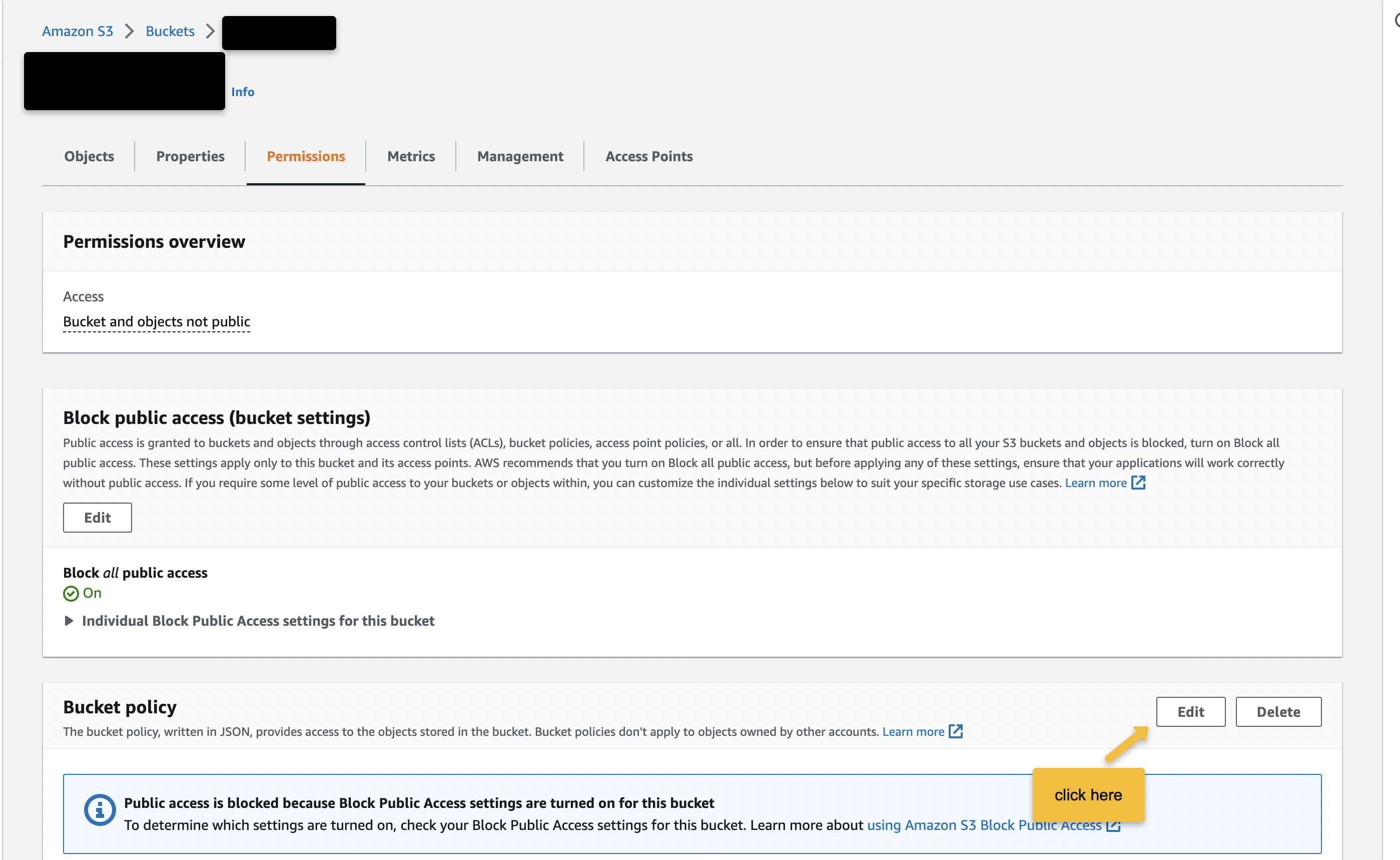Go to the Management tab

519,156
